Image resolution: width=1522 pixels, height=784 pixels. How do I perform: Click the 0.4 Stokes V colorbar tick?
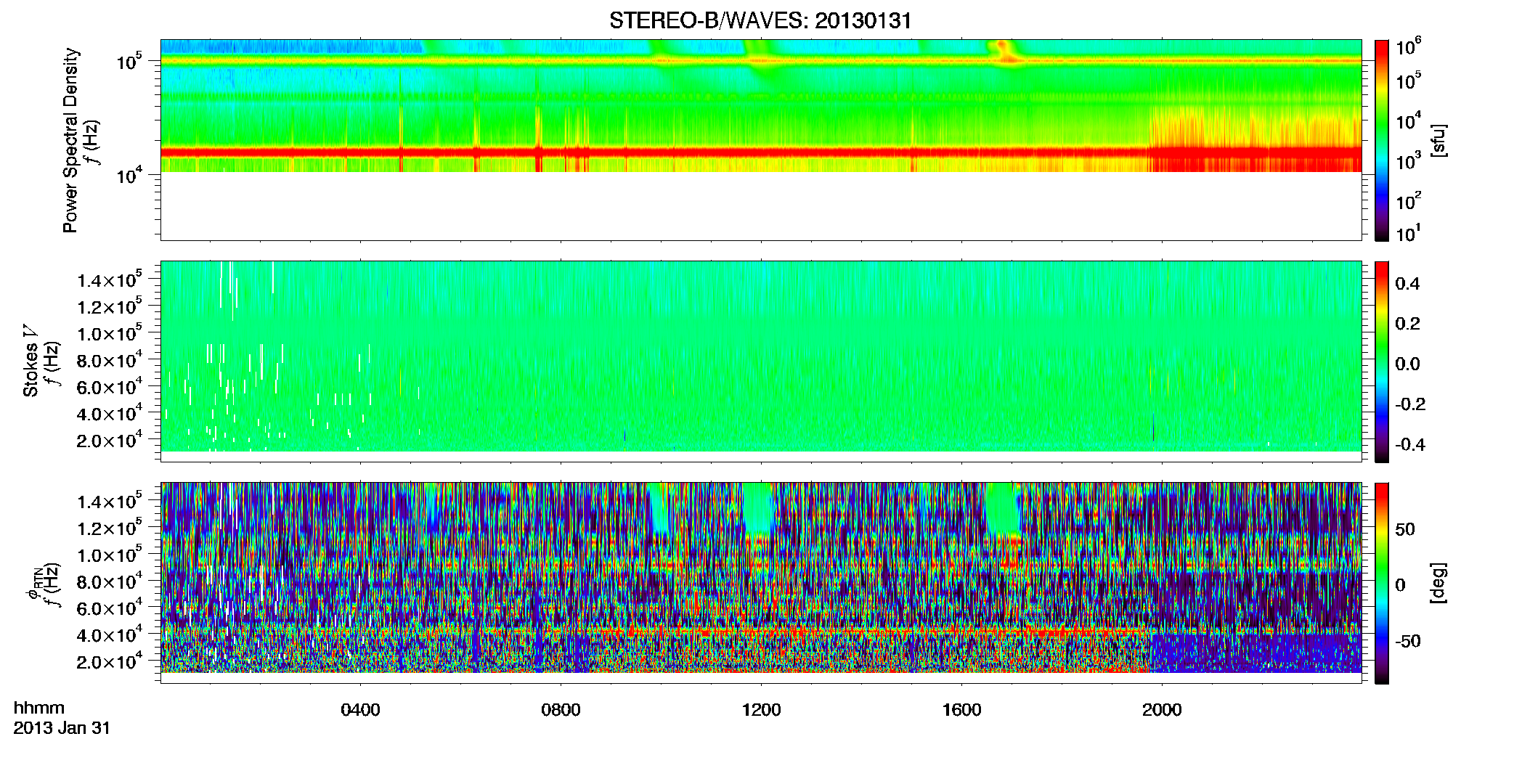click(x=1407, y=284)
